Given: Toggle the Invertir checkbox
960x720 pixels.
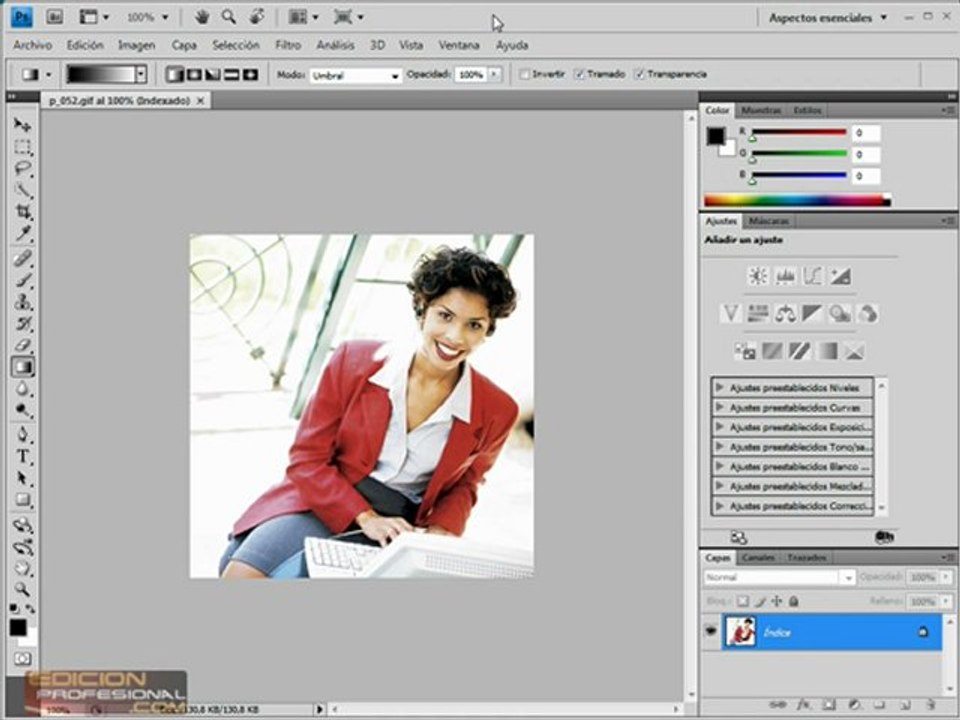Looking at the screenshot, I should 525,74.
